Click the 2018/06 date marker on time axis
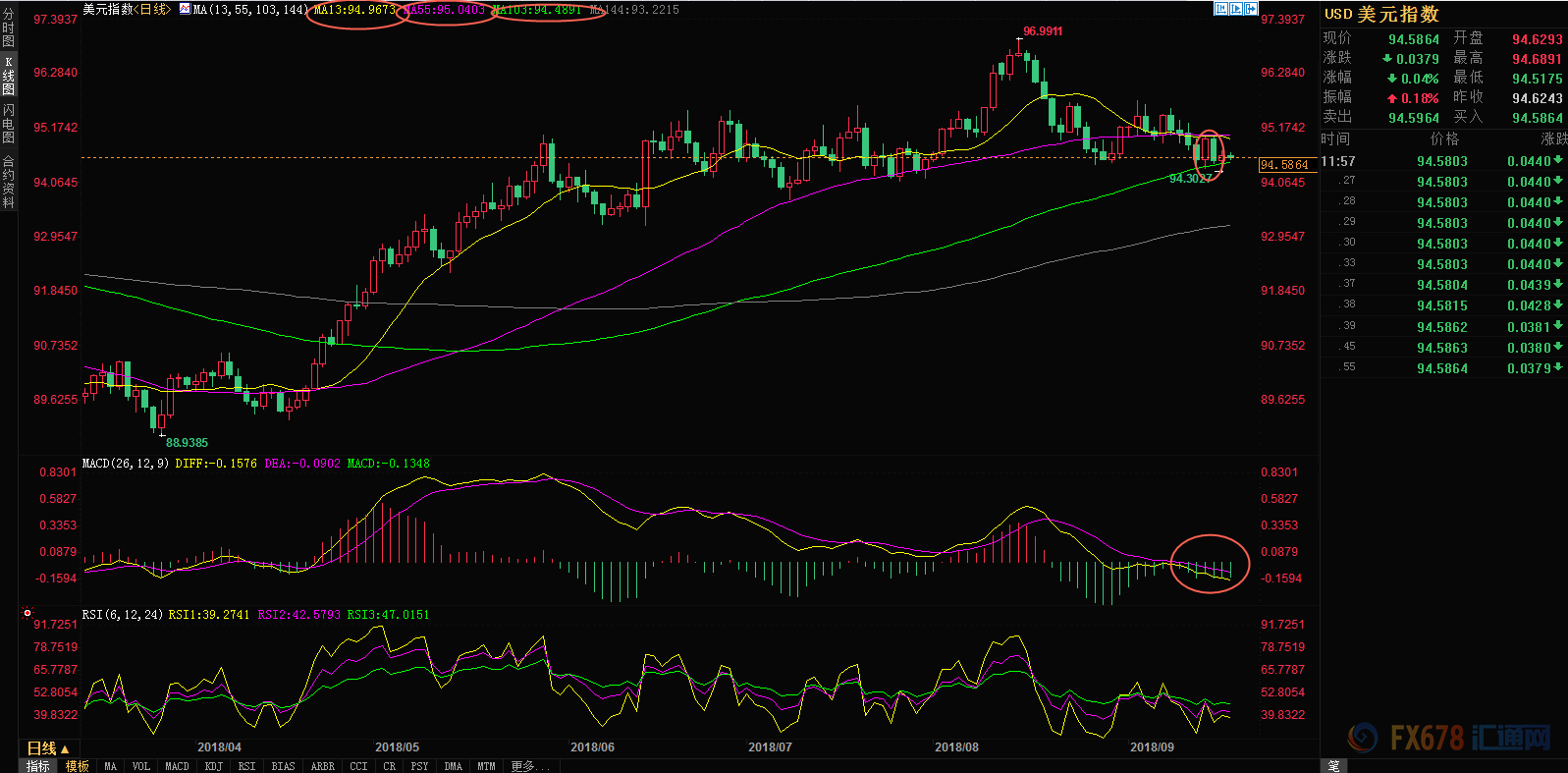The image size is (1568, 773). pos(592,747)
